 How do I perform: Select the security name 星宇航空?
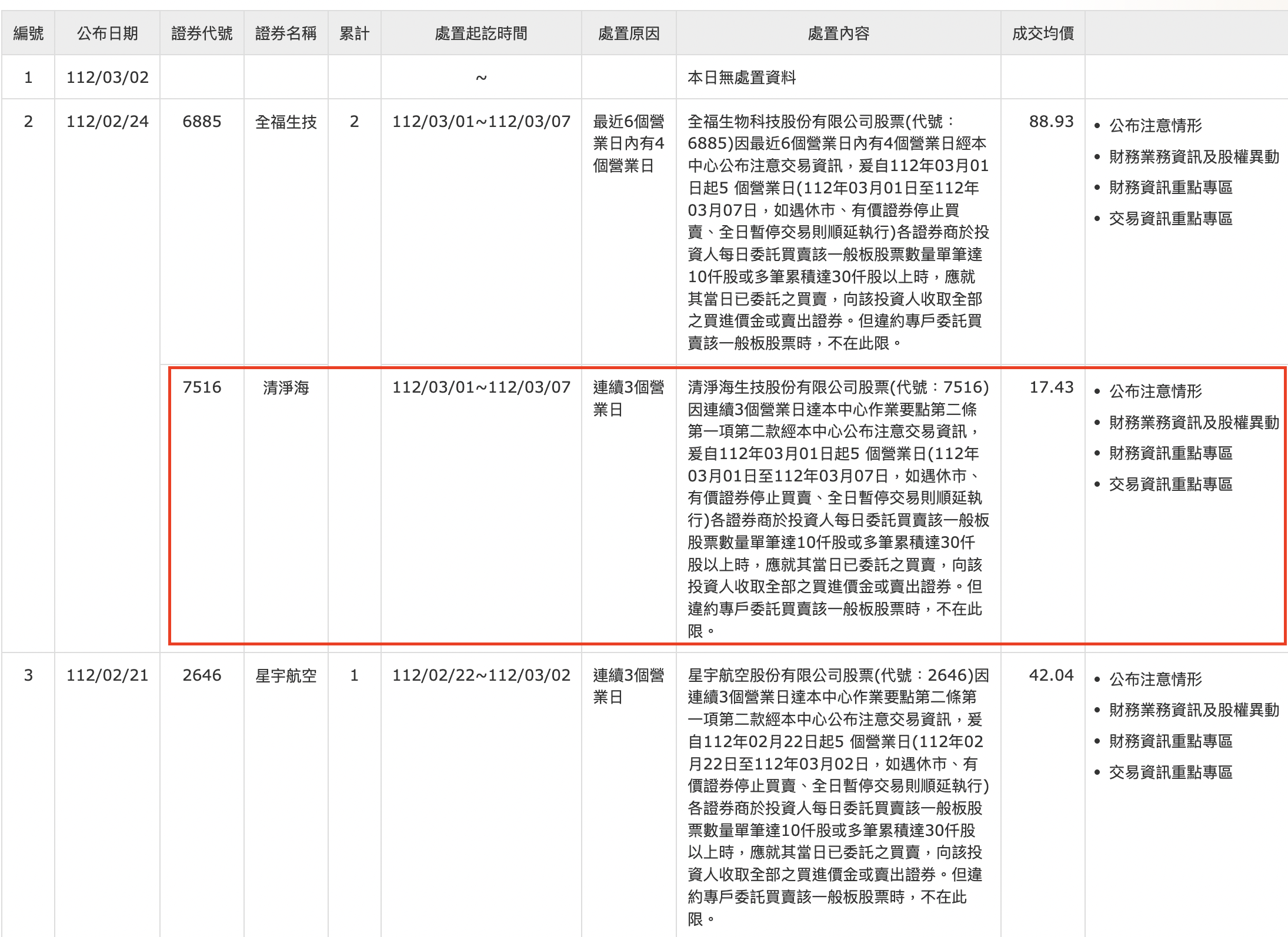pyautogui.click(x=286, y=675)
